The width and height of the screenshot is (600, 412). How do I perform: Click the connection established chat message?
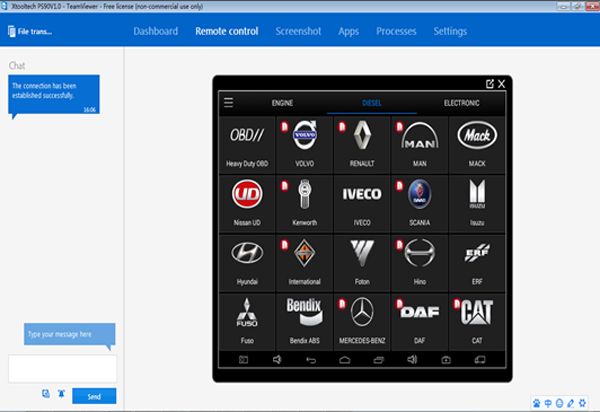[x=54, y=94]
